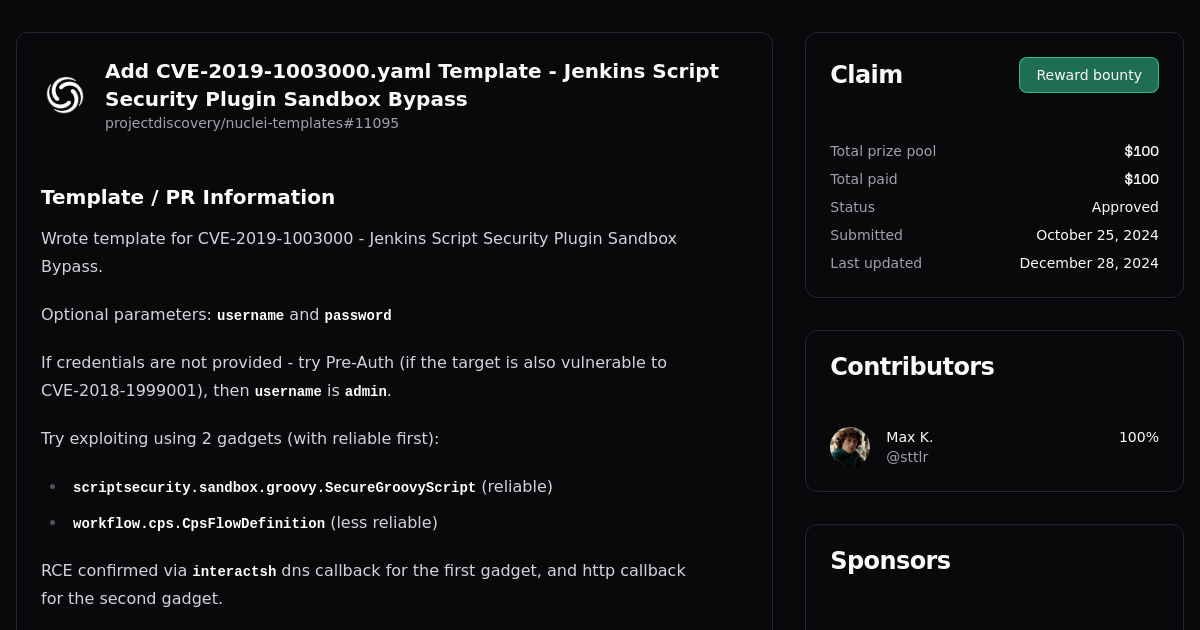Image resolution: width=1200 pixels, height=630 pixels.
Task: Click the Sponsors panel heading
Action: coord(890,560)
